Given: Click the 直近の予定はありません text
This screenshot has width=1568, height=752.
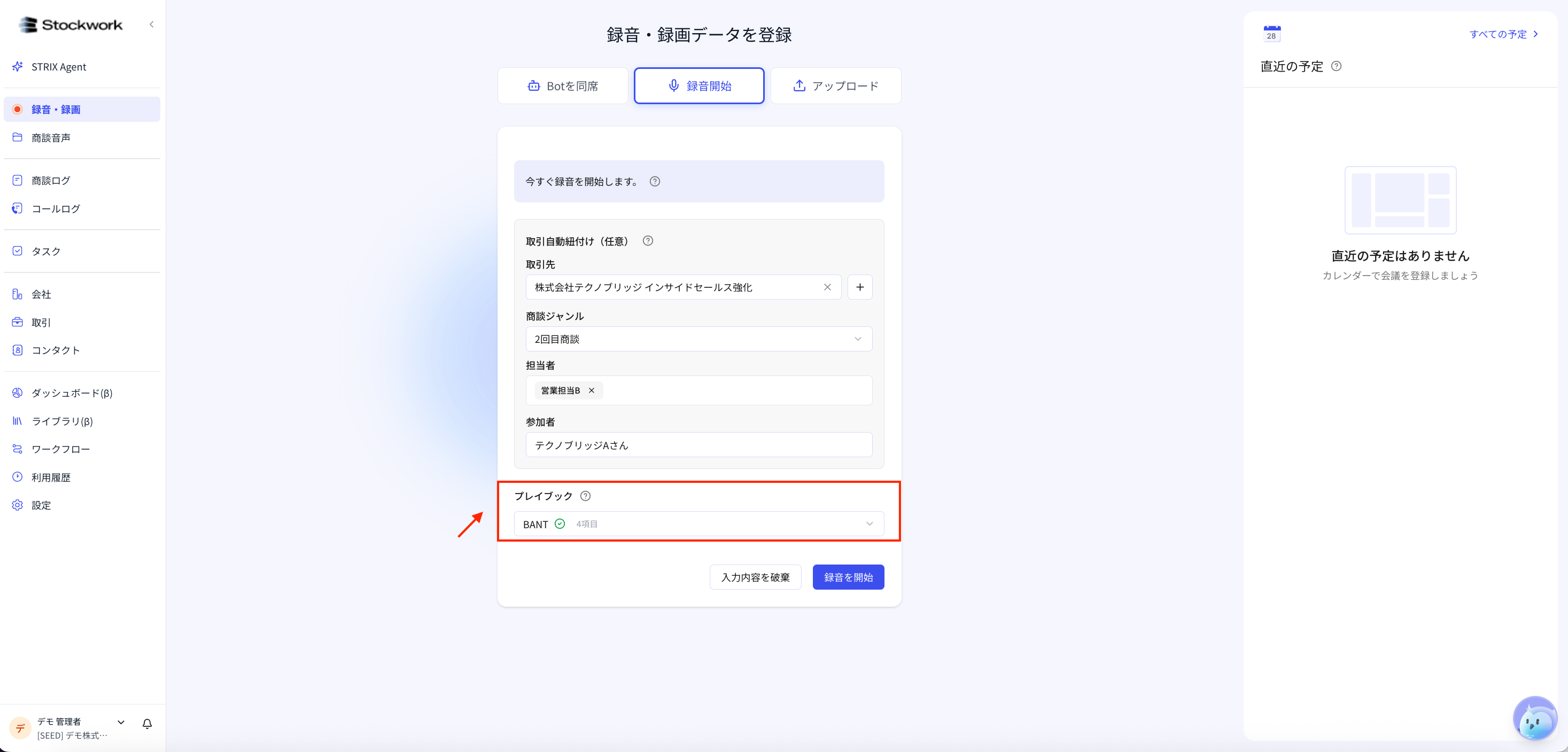Looking at the screenshot, I should [1401, 255].
